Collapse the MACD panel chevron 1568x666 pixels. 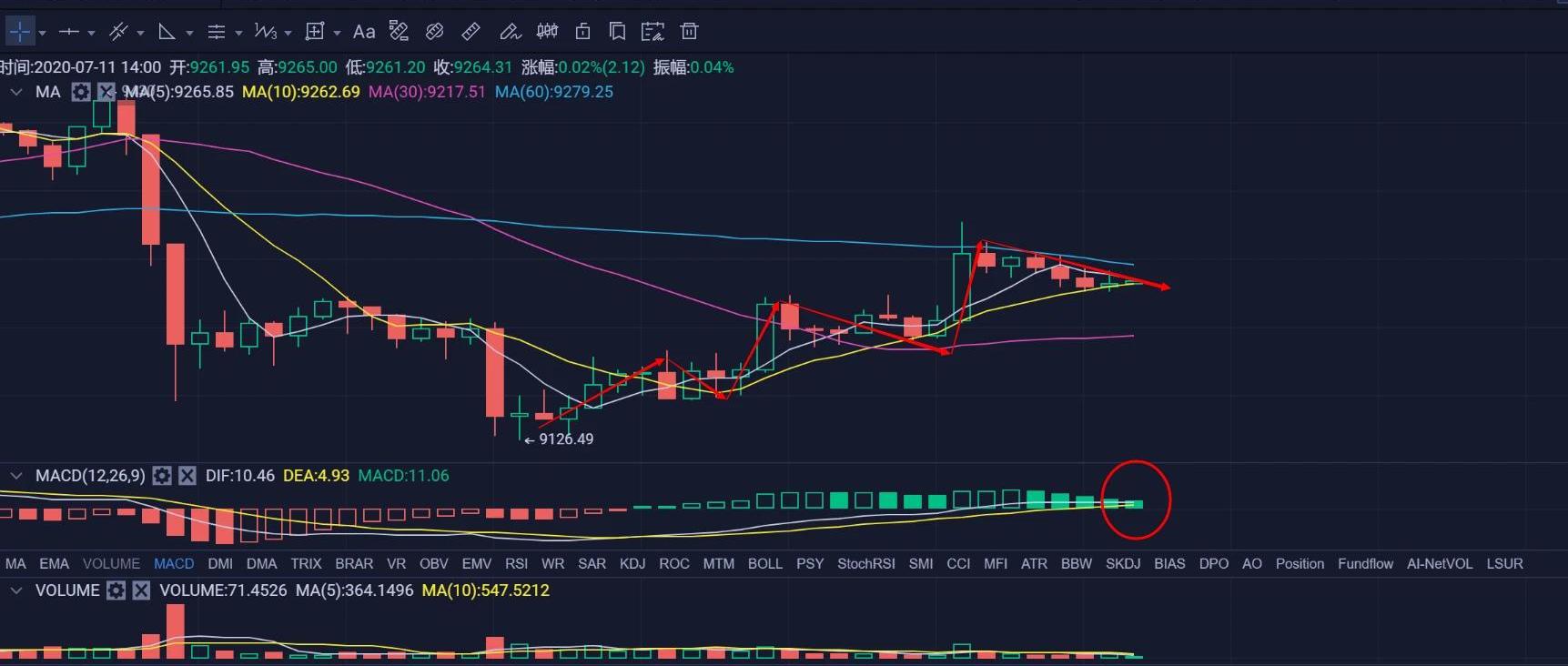pyautogui.click(x=16, y=476)
